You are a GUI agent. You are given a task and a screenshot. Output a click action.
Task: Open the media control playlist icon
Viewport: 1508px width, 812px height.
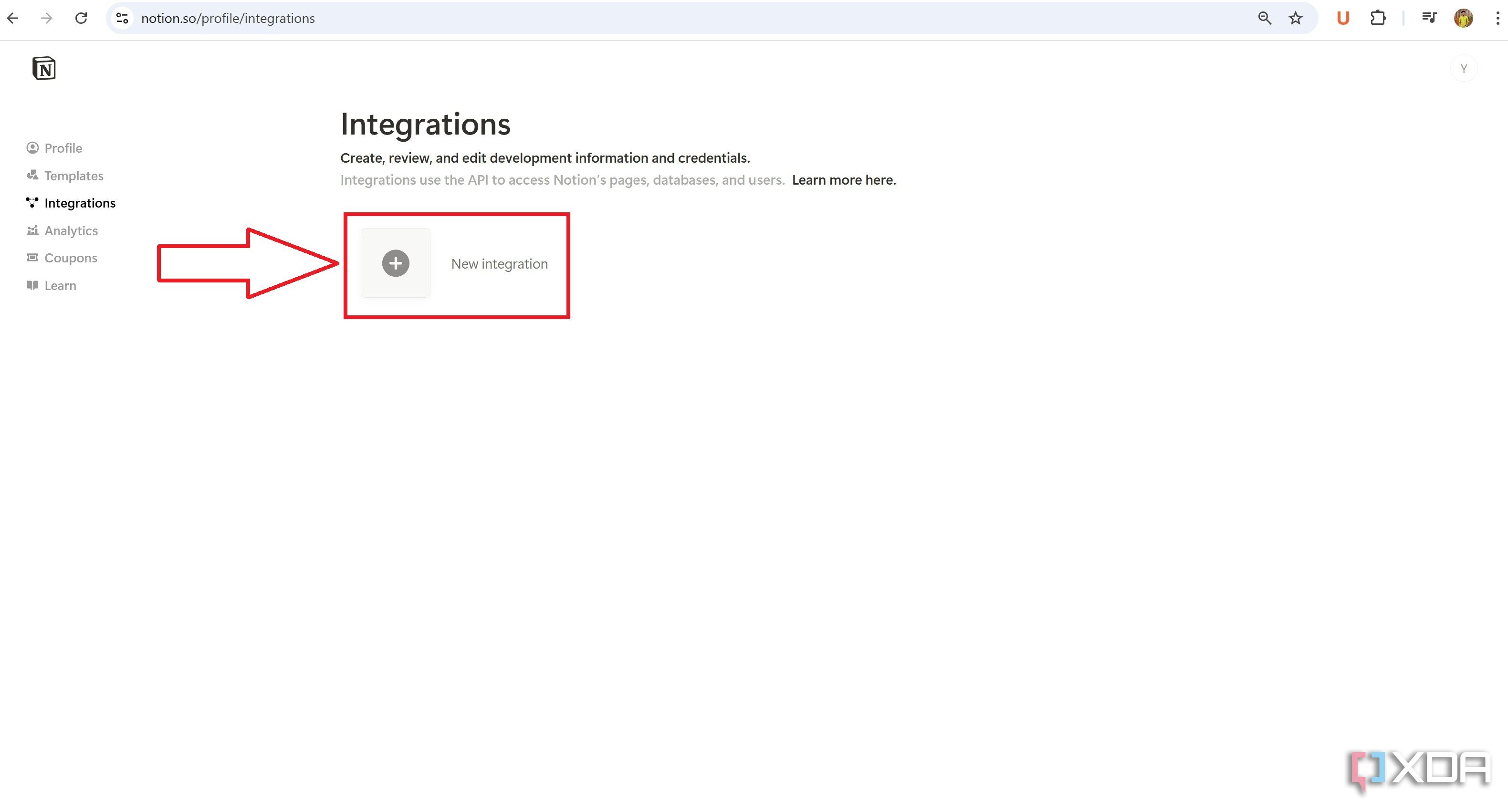click(1429, 18)
